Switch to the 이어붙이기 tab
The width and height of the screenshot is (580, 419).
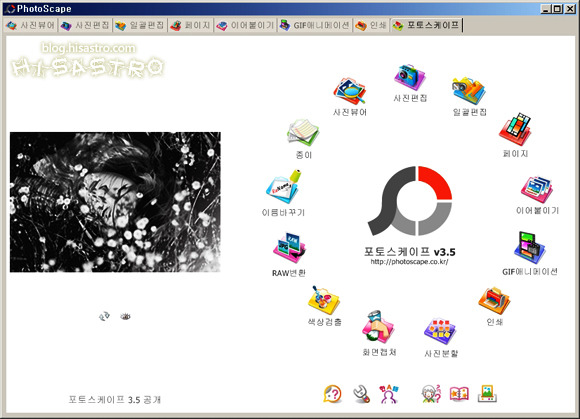click(246, 26)
